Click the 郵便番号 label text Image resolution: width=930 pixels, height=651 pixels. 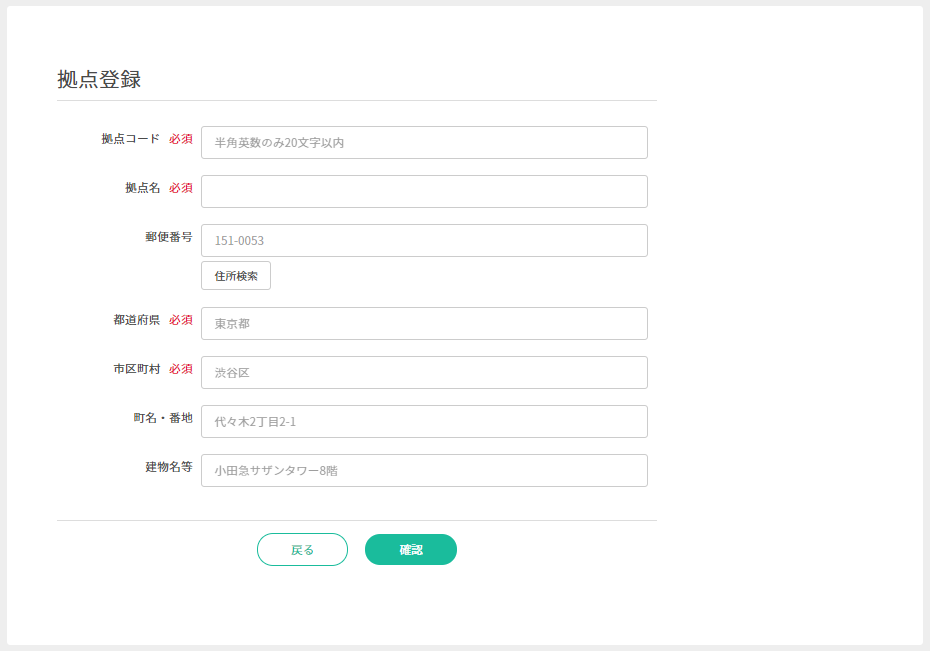(x=168, y=237)
